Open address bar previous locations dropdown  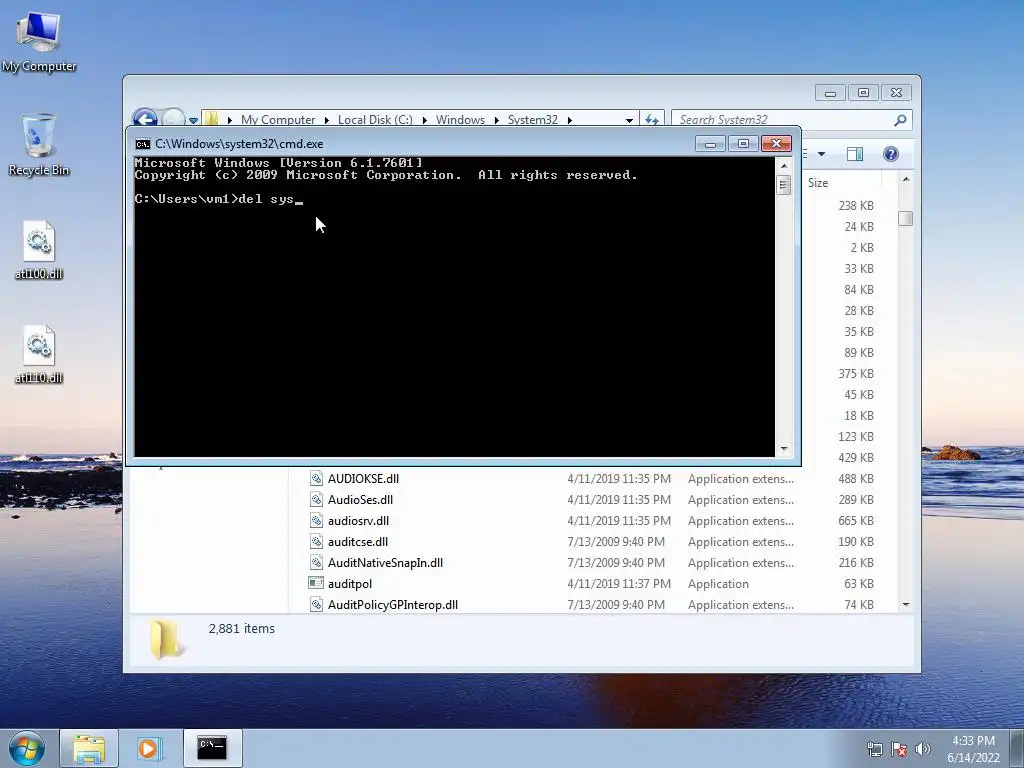click(629, 120)
